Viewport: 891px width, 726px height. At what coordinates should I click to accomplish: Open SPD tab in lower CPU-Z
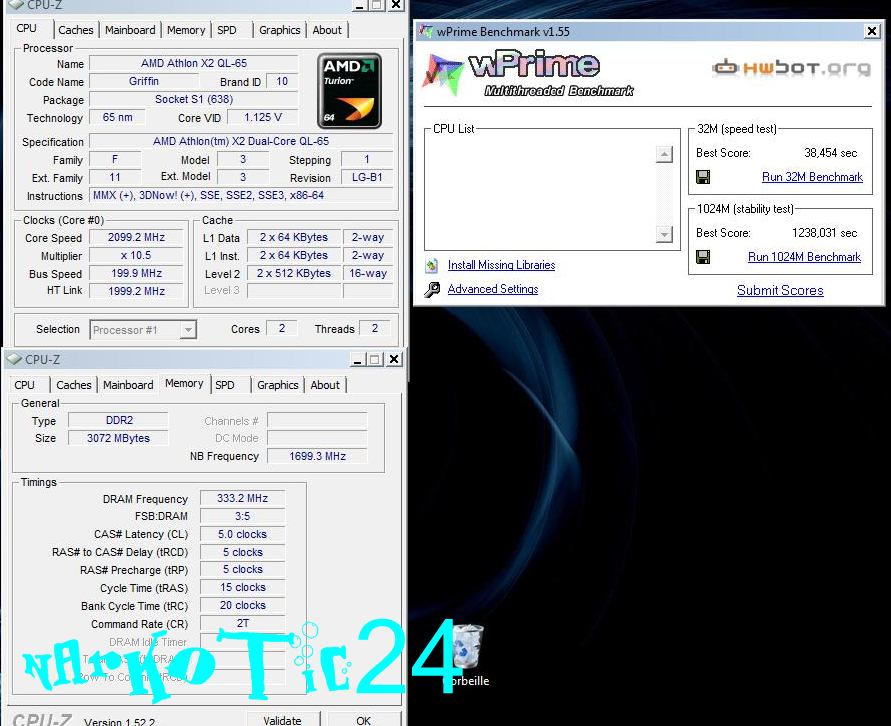coord(225,385)
